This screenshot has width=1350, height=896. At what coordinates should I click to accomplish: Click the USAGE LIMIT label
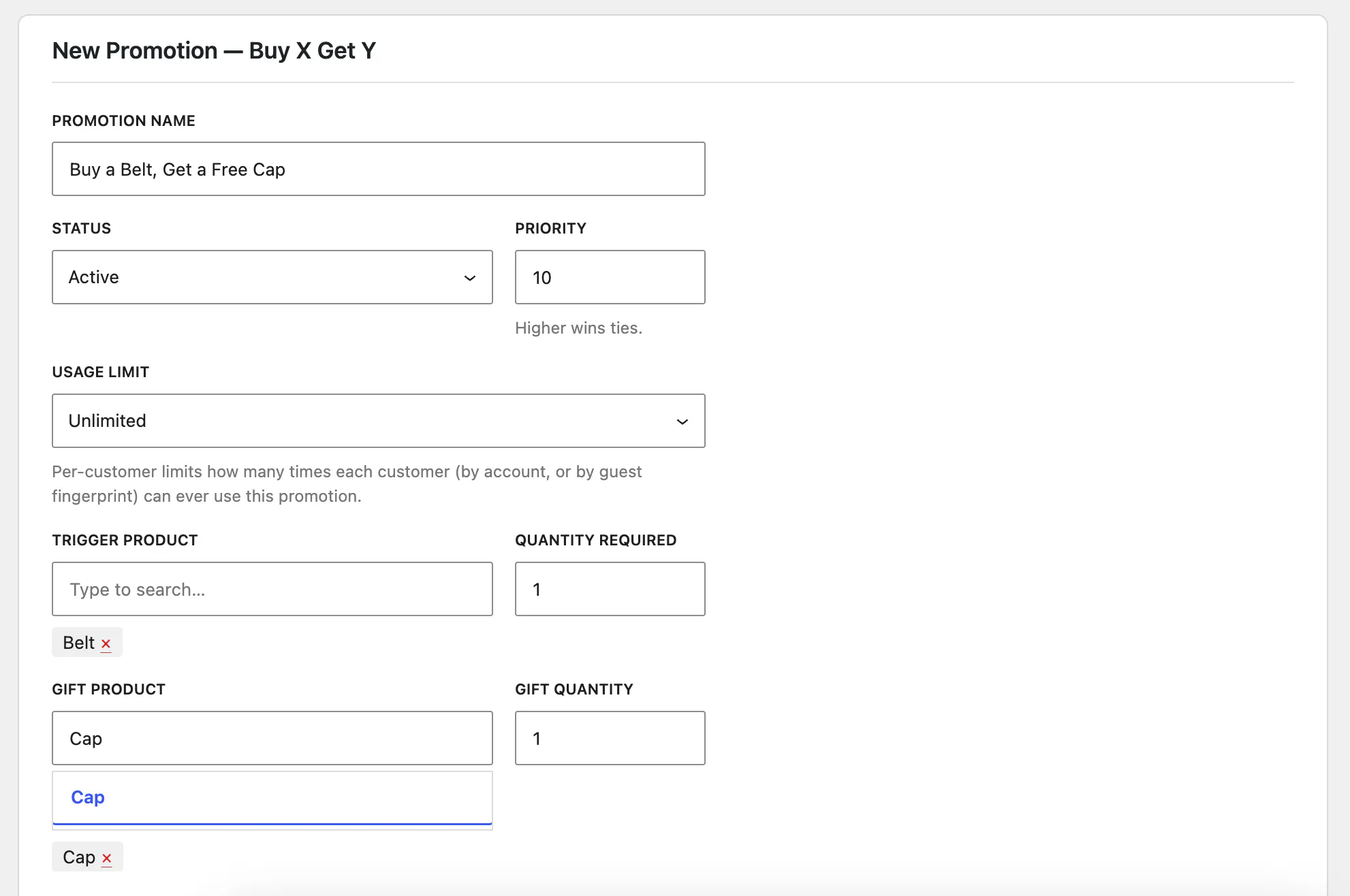click(100, 372)
